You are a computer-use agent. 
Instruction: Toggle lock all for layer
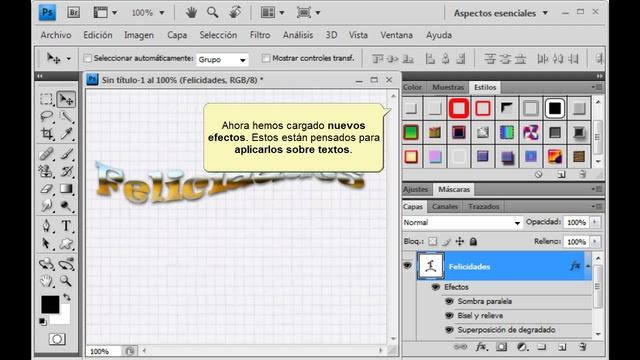tap(473, 242)
